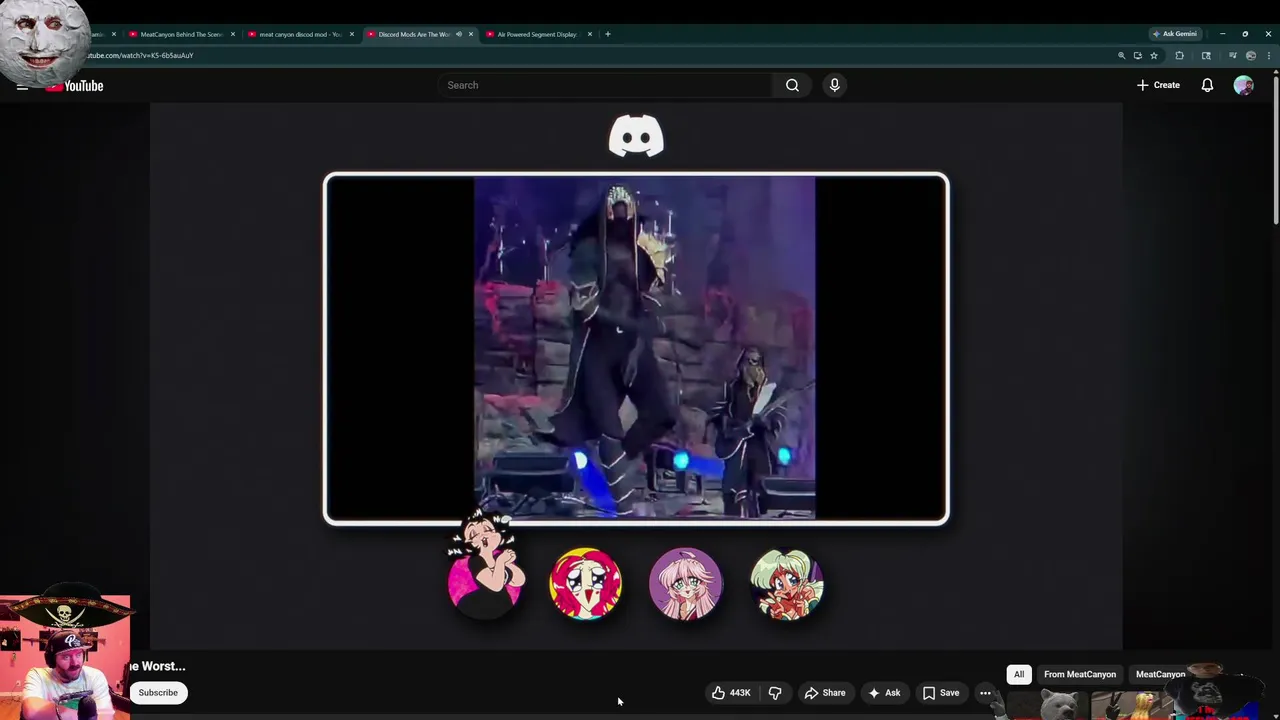1280x720 pixels.
Task: Open the zoom magnifier in the address bar
Action: click(1121, 56)
